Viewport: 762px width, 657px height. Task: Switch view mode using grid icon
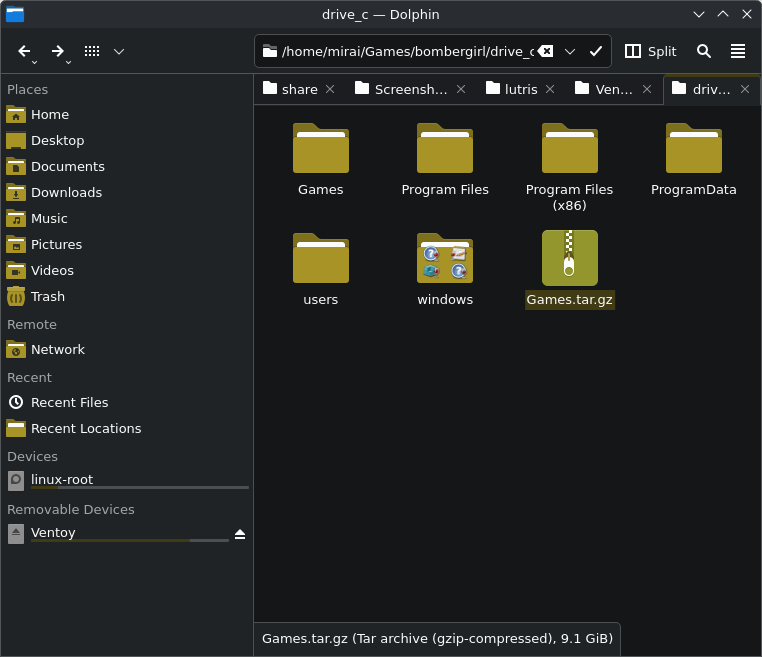(92, 51)
